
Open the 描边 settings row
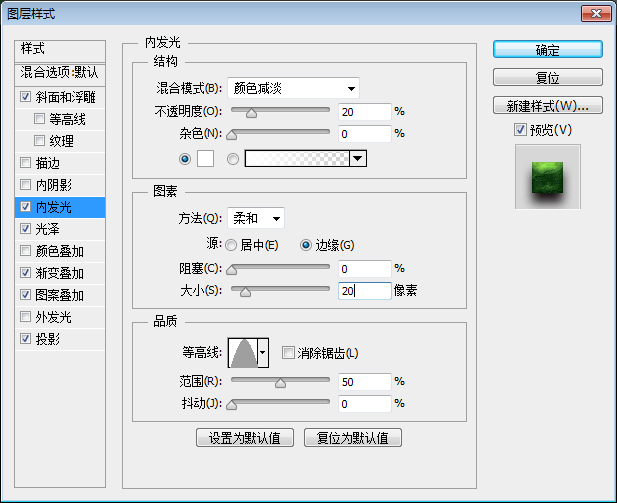(60, 163)
